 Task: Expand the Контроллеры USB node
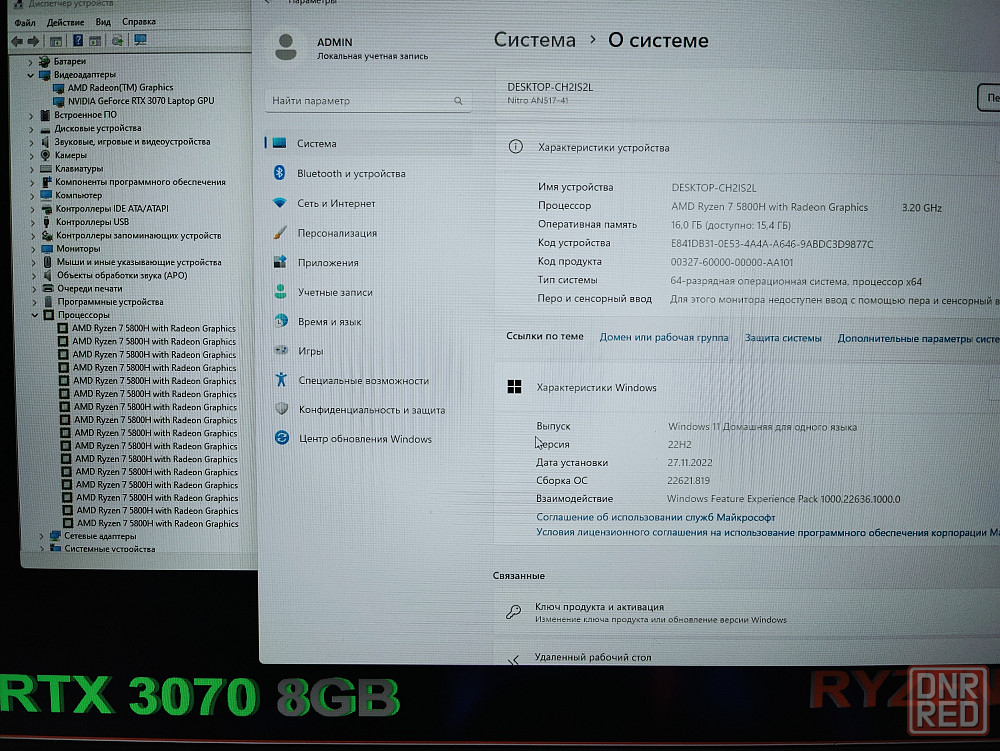point(33,222)
